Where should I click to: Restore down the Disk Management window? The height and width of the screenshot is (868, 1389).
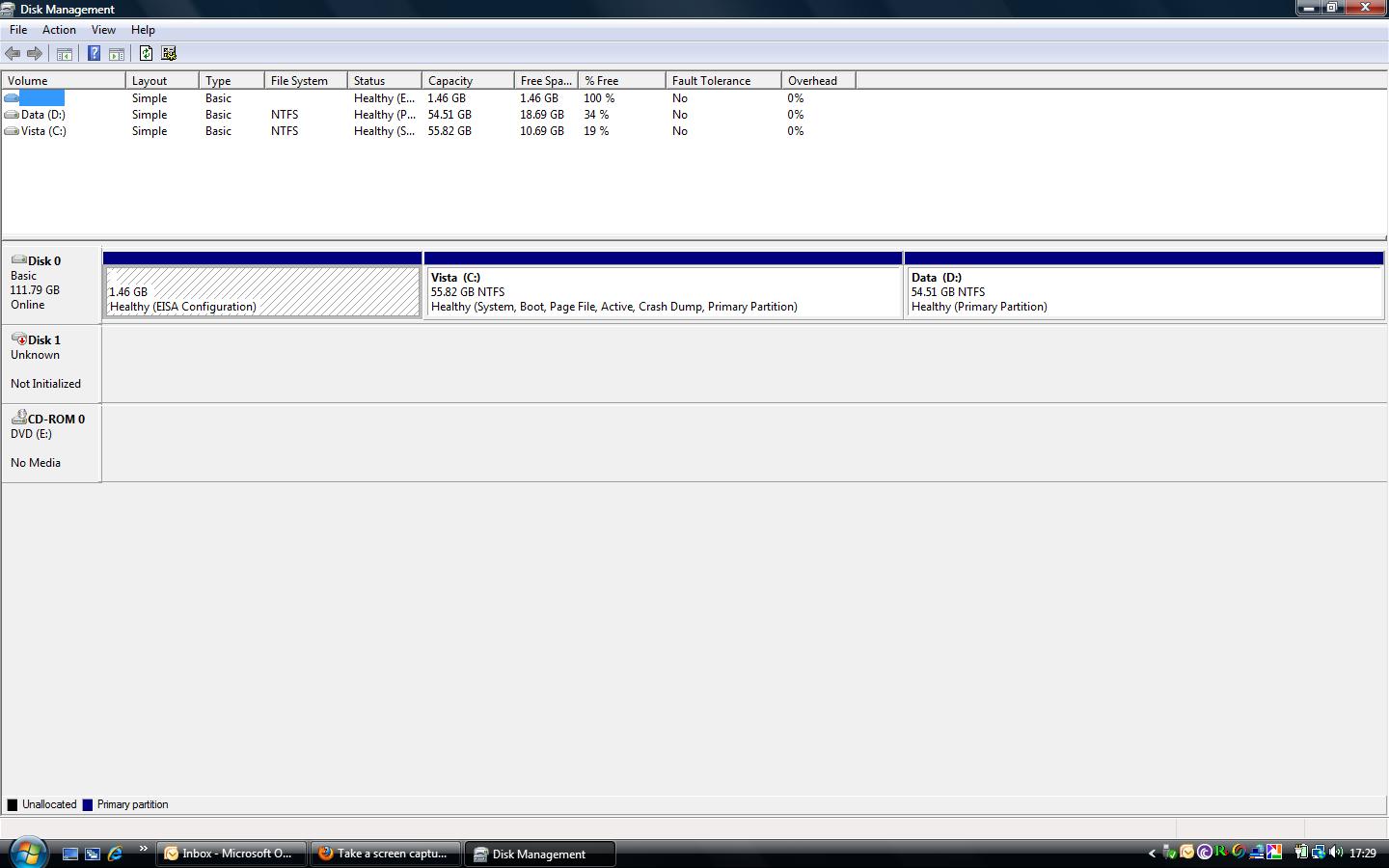coord(1333,7)
